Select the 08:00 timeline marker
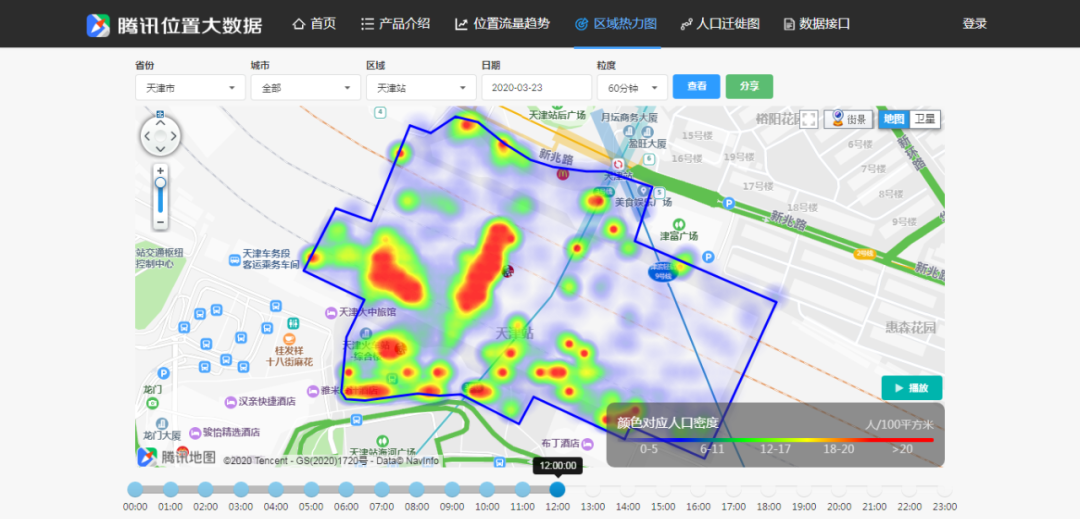Viewport: 1080px width, 519px height. point(417,489)
